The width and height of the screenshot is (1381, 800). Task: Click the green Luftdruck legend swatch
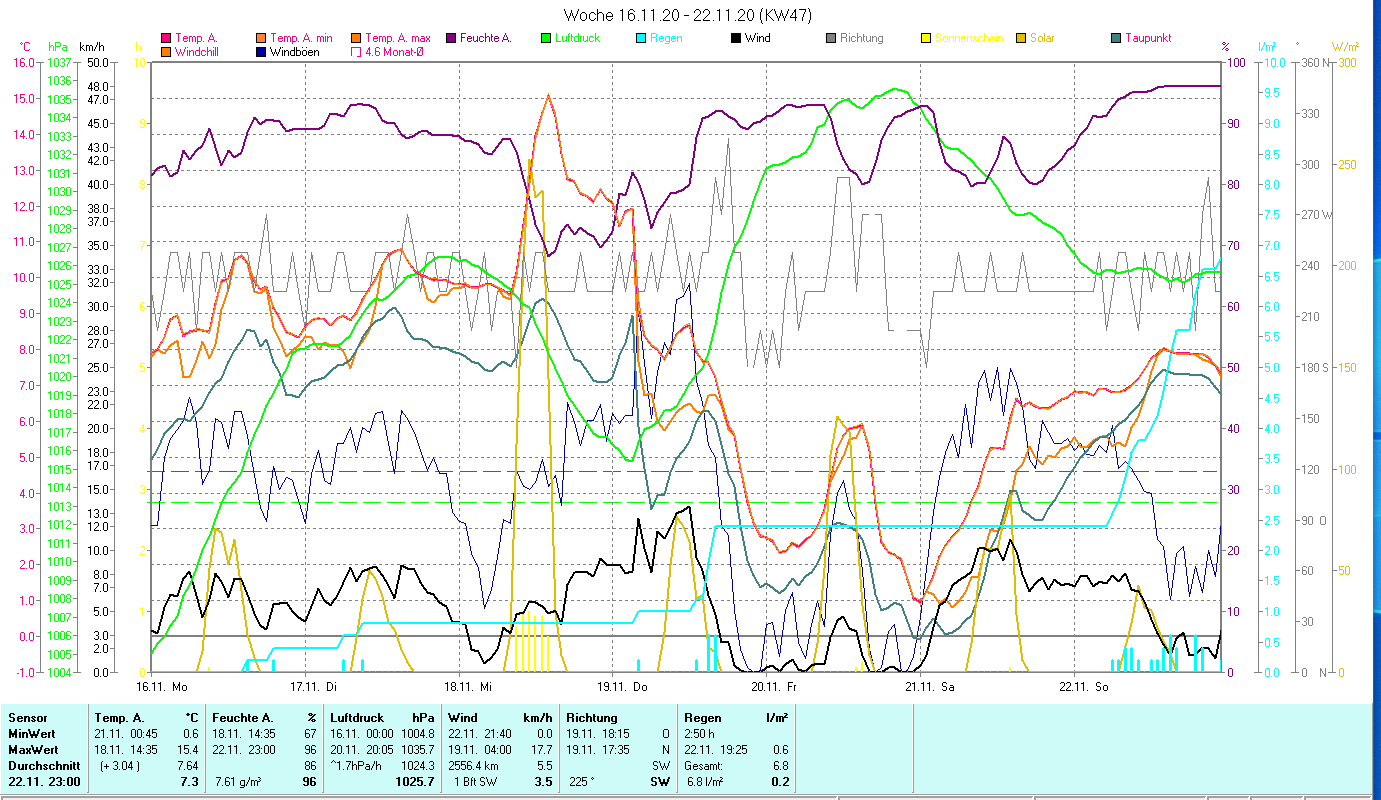pyautogui.click(x=546, y=38)
